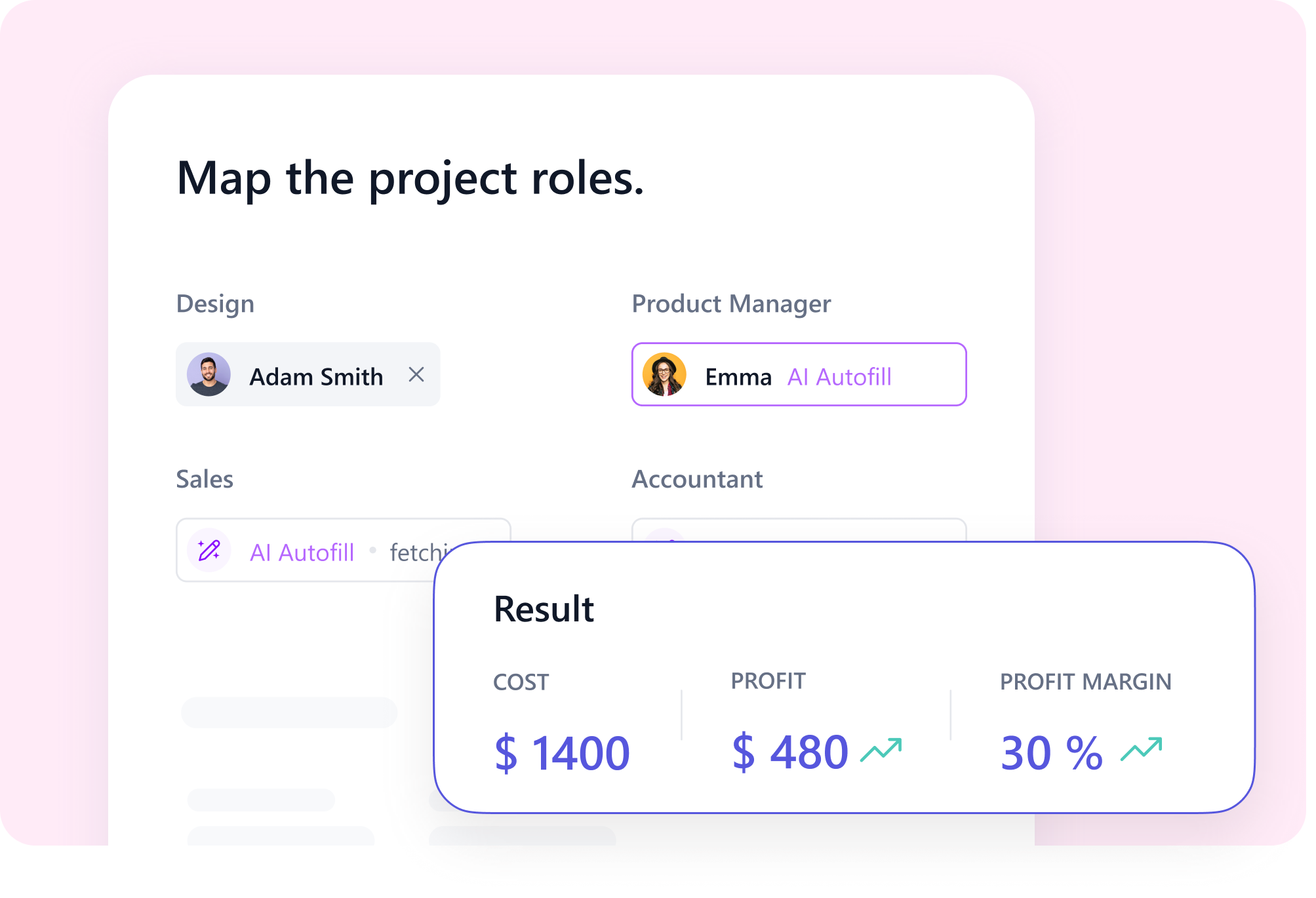The image size is (1316, 898).
Task: Click the $ 1400 cost value
Action: click(562, 752)
